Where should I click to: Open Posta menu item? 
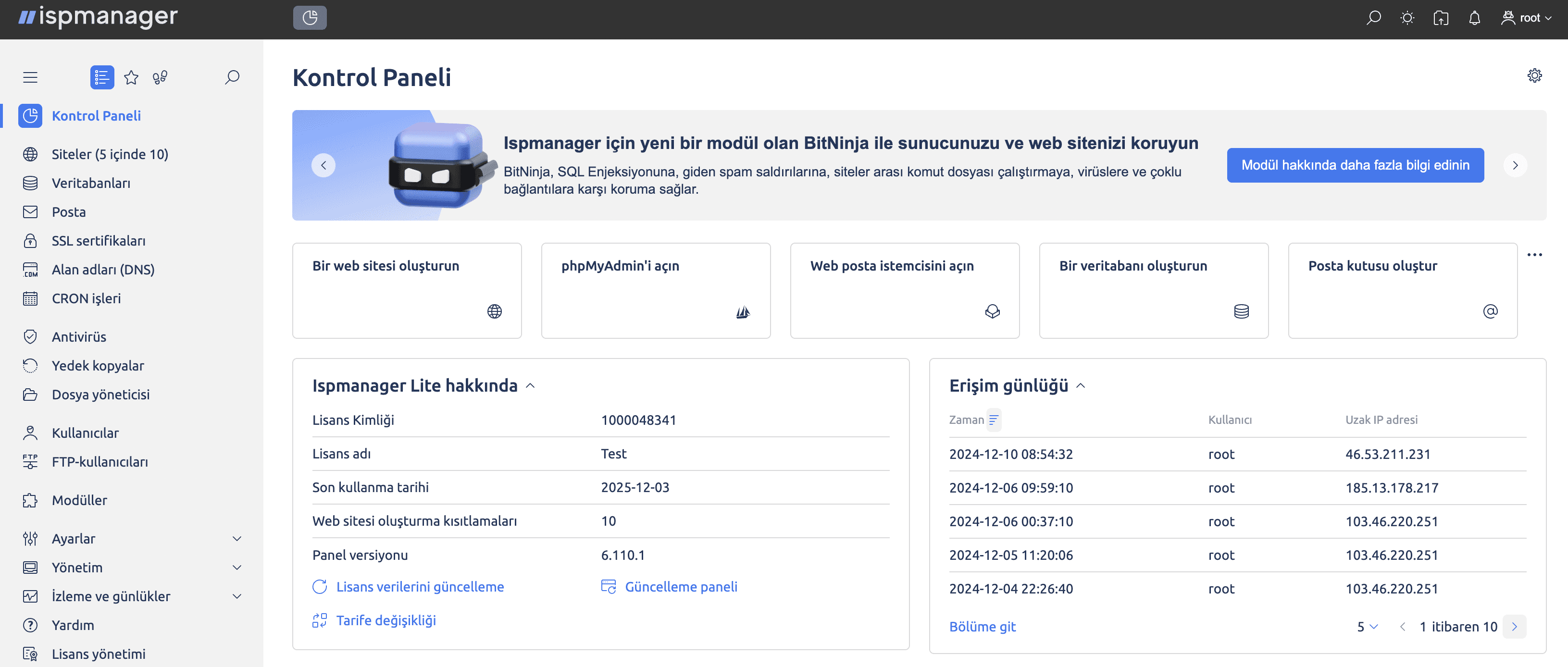tap(69, 212)
